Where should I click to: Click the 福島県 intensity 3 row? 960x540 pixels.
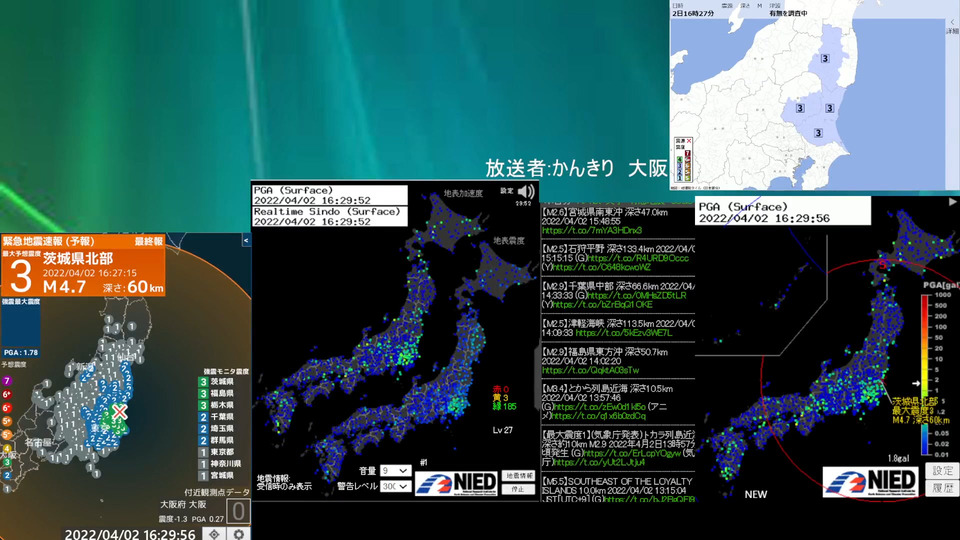216,393
